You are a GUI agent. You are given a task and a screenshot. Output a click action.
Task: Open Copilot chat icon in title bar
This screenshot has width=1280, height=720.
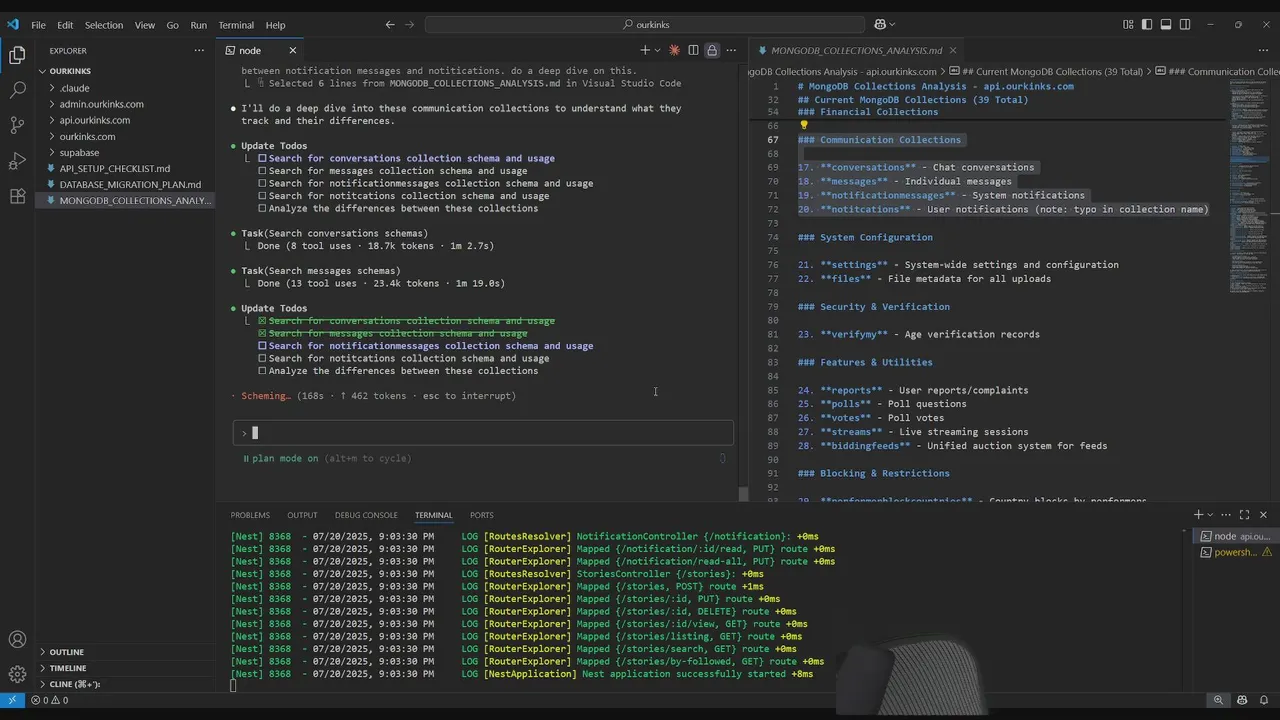(880, 25)
